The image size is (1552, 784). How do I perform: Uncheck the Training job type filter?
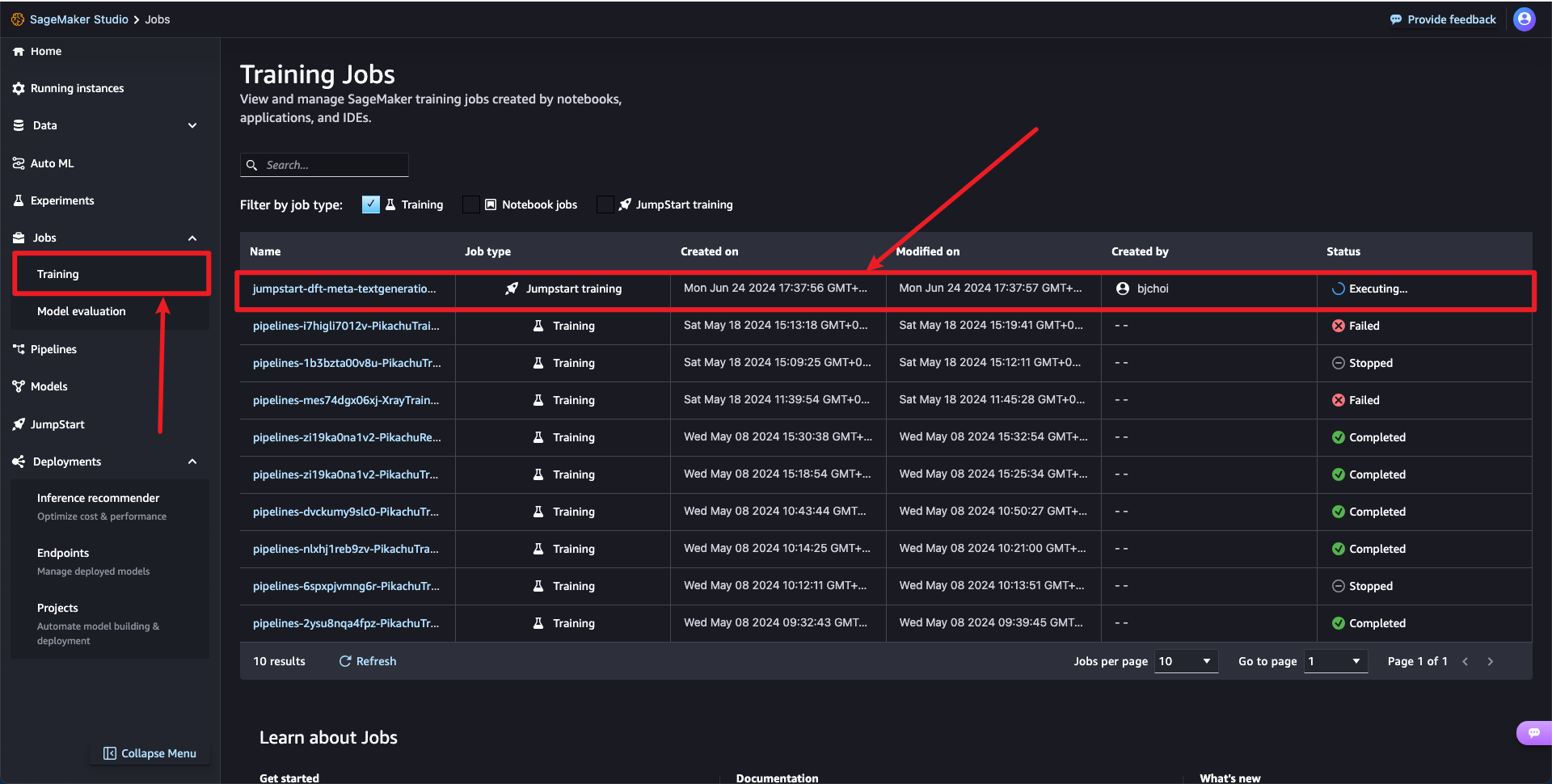point(371,204)
